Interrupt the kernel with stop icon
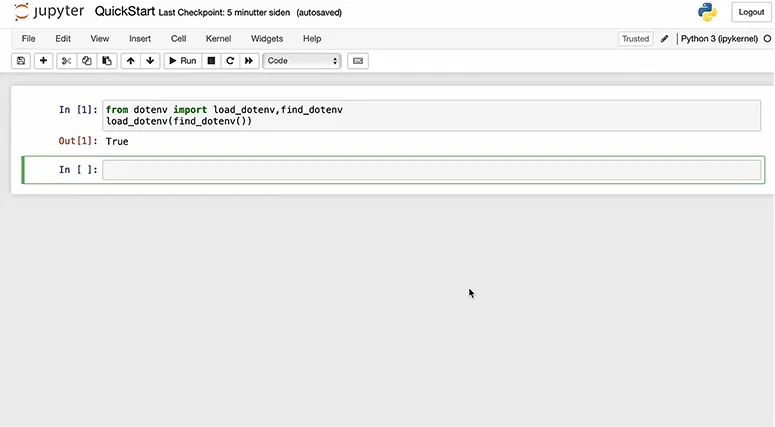Viewport: 775px width, 427px height. coord(210,61)
